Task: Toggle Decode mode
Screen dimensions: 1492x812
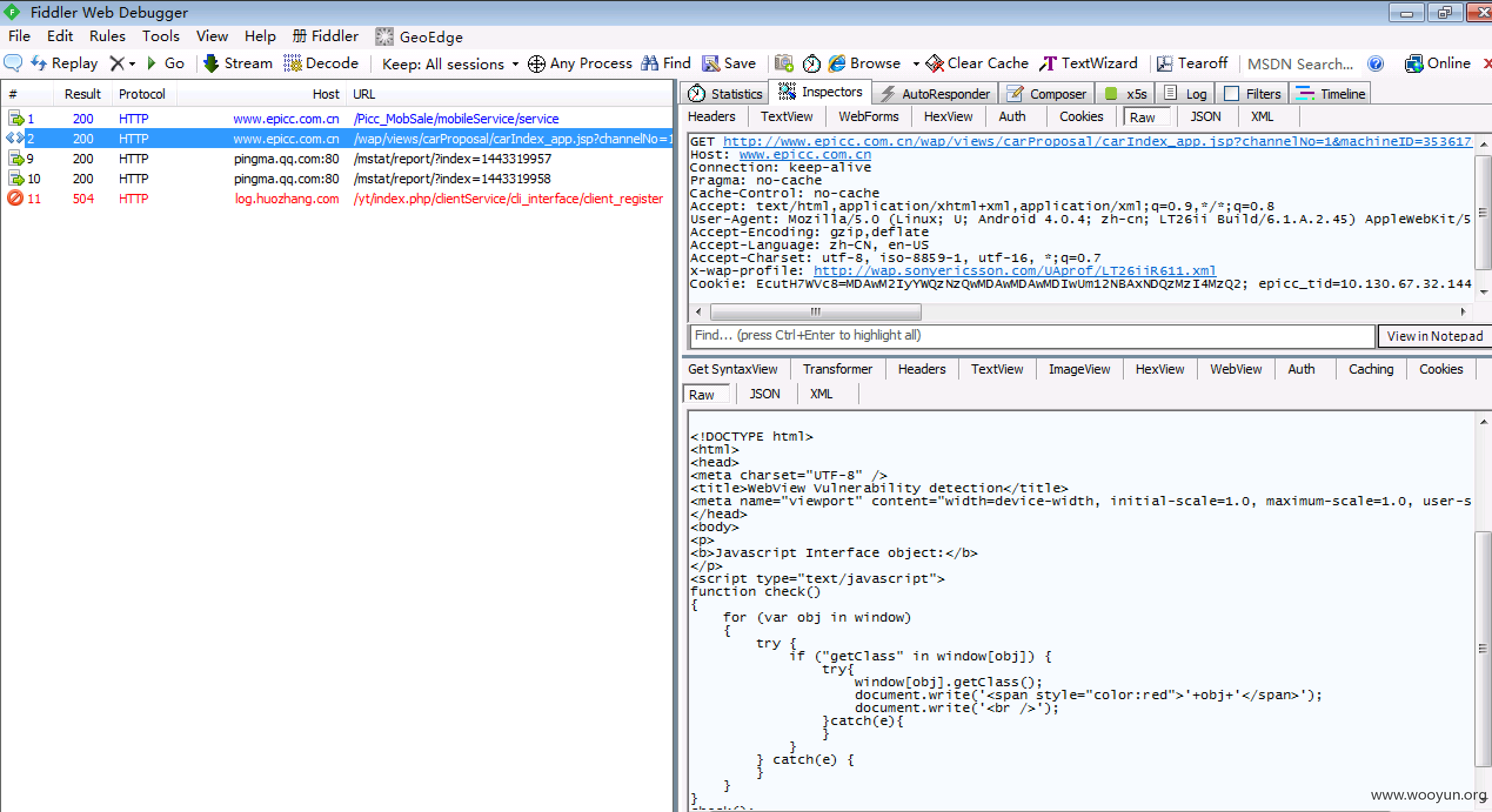Action: pos(321,63)
